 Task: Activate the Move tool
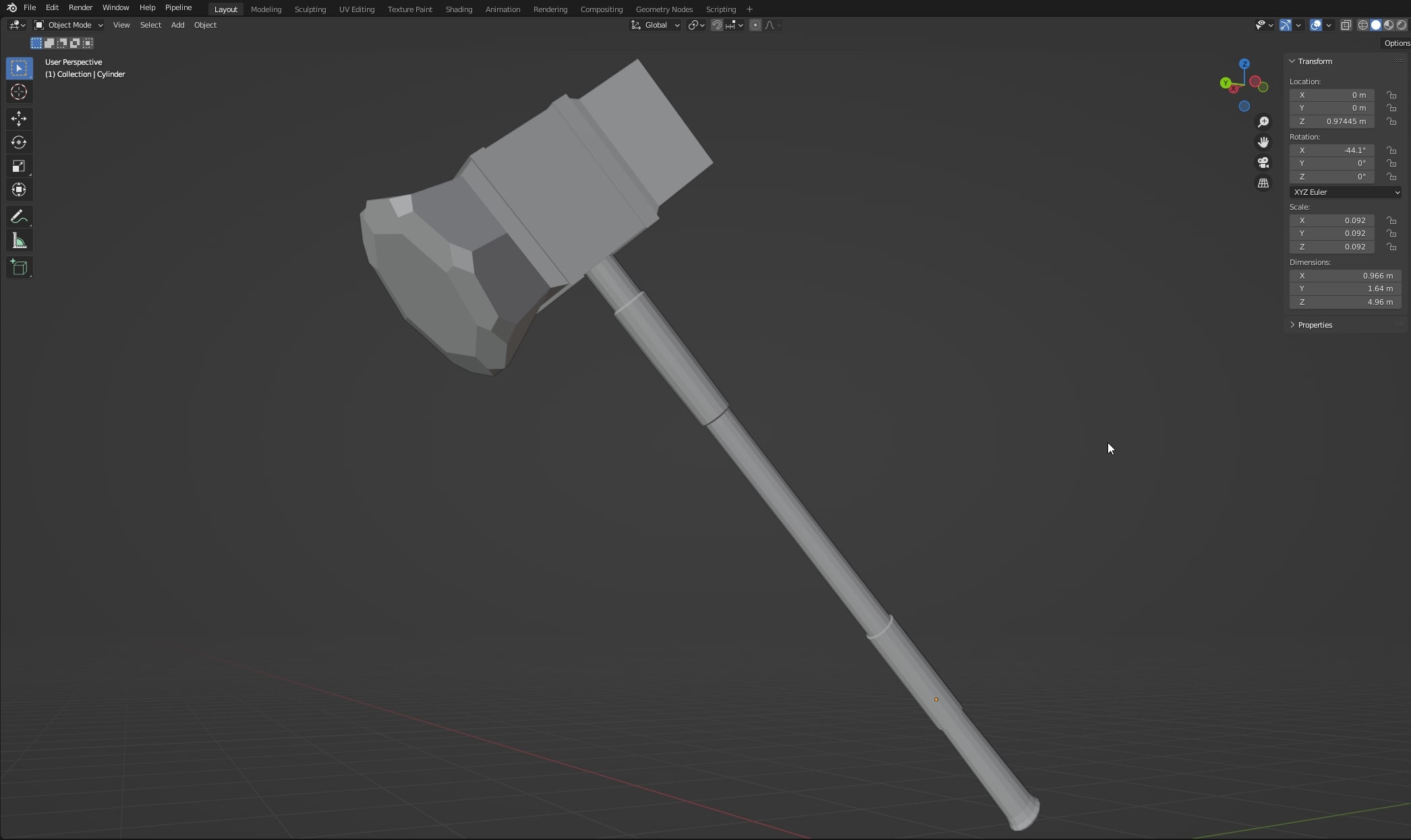point(19,119)
